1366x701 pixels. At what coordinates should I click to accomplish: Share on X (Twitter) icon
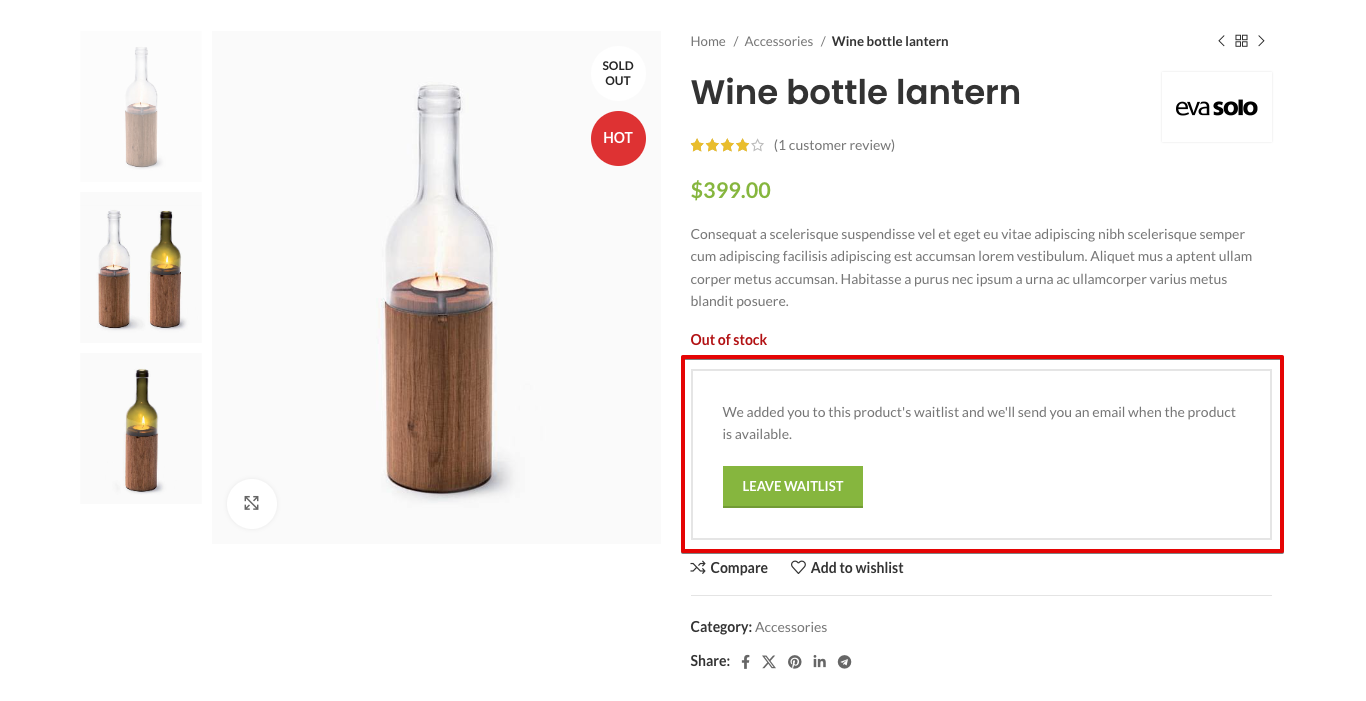tap(769, 662)
